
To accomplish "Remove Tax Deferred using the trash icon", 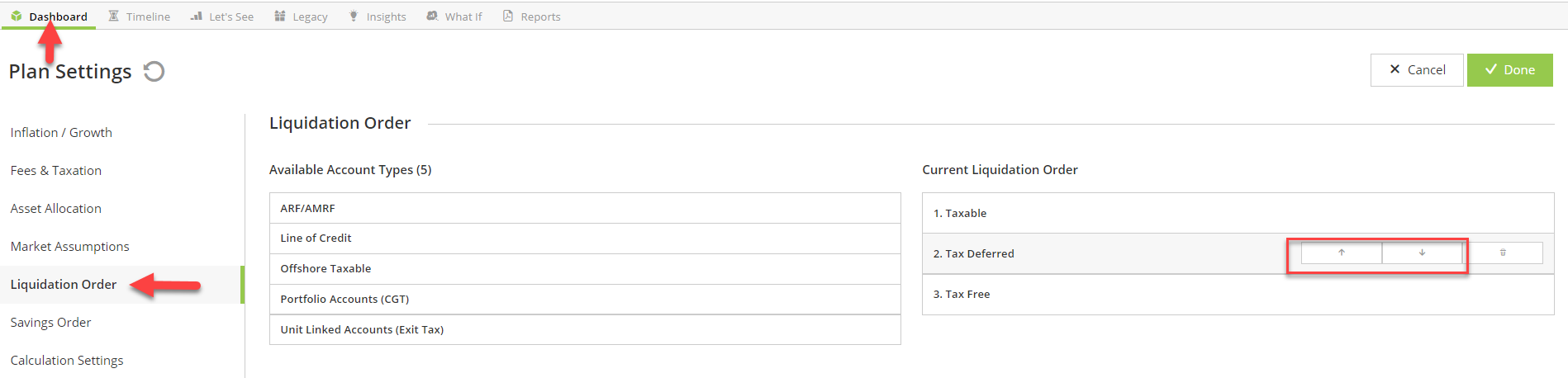I will tap(1503, 253).
